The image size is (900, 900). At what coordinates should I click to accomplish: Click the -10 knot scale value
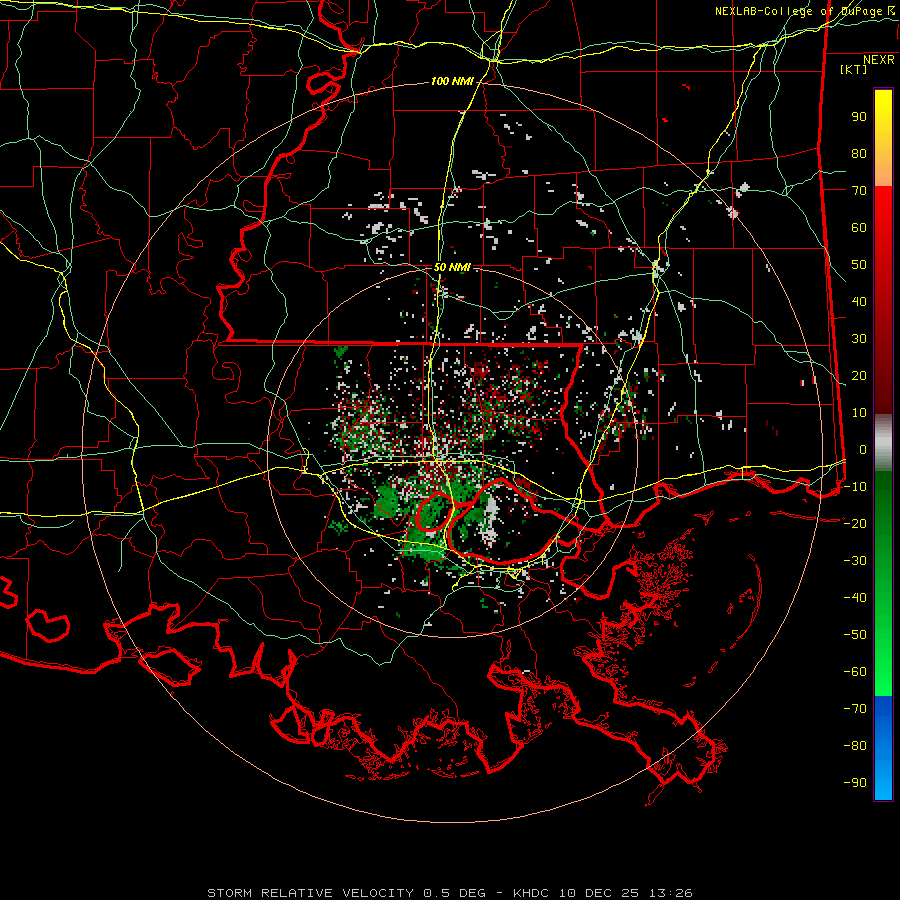[x=855, y=487]
